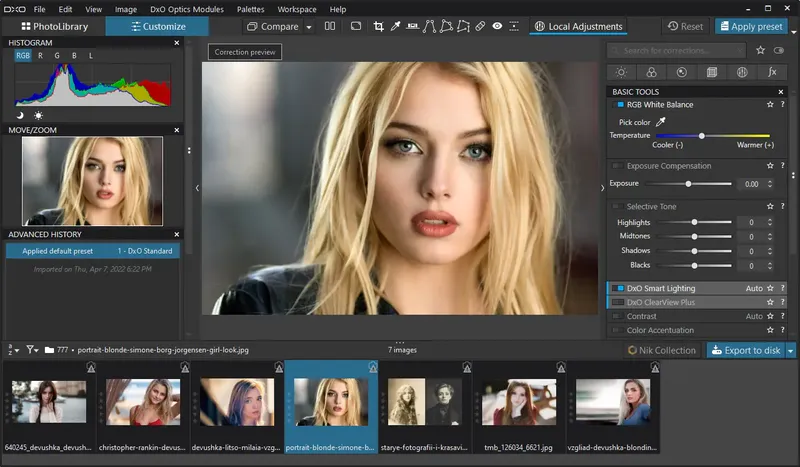Open the Compare dropdown arrow
The height and width of the screenshot is (467, 800).
[309, 27]
